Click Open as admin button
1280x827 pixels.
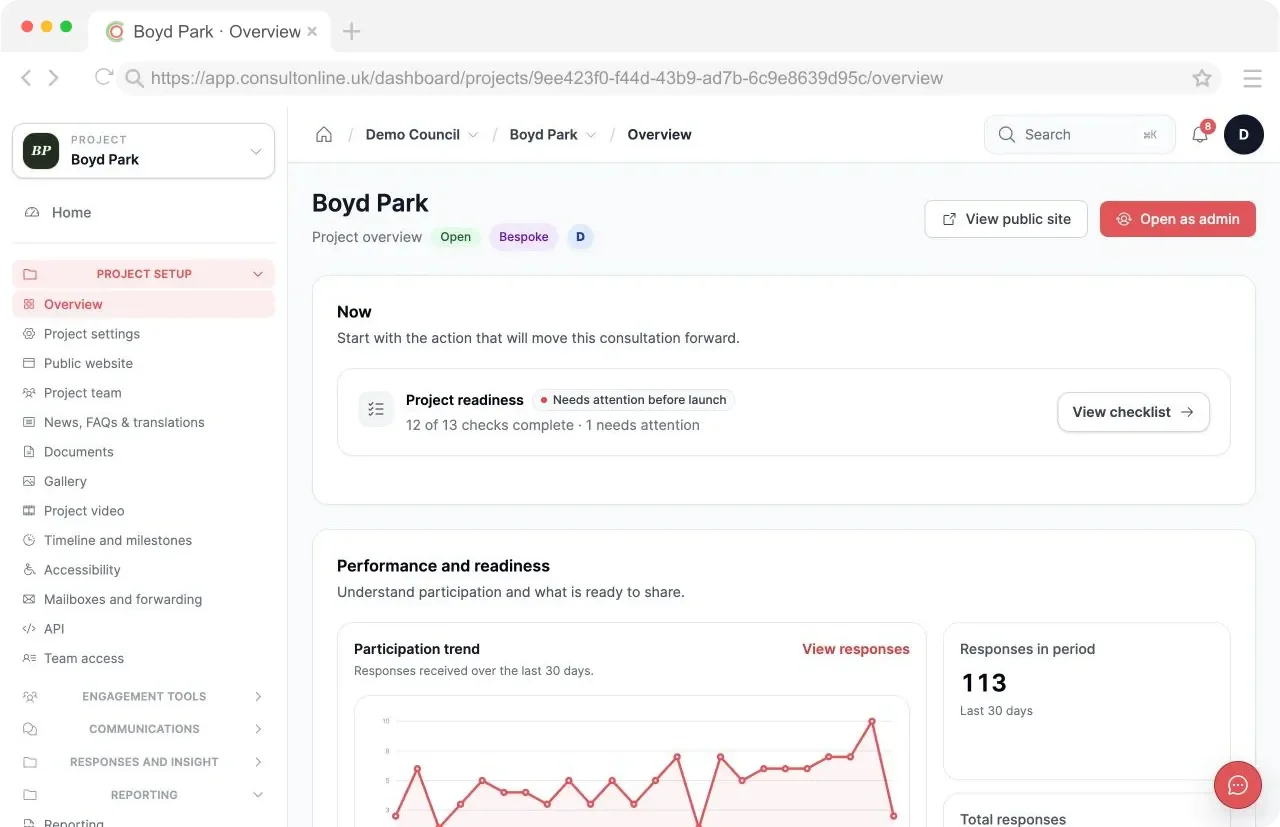point(1178,219)
